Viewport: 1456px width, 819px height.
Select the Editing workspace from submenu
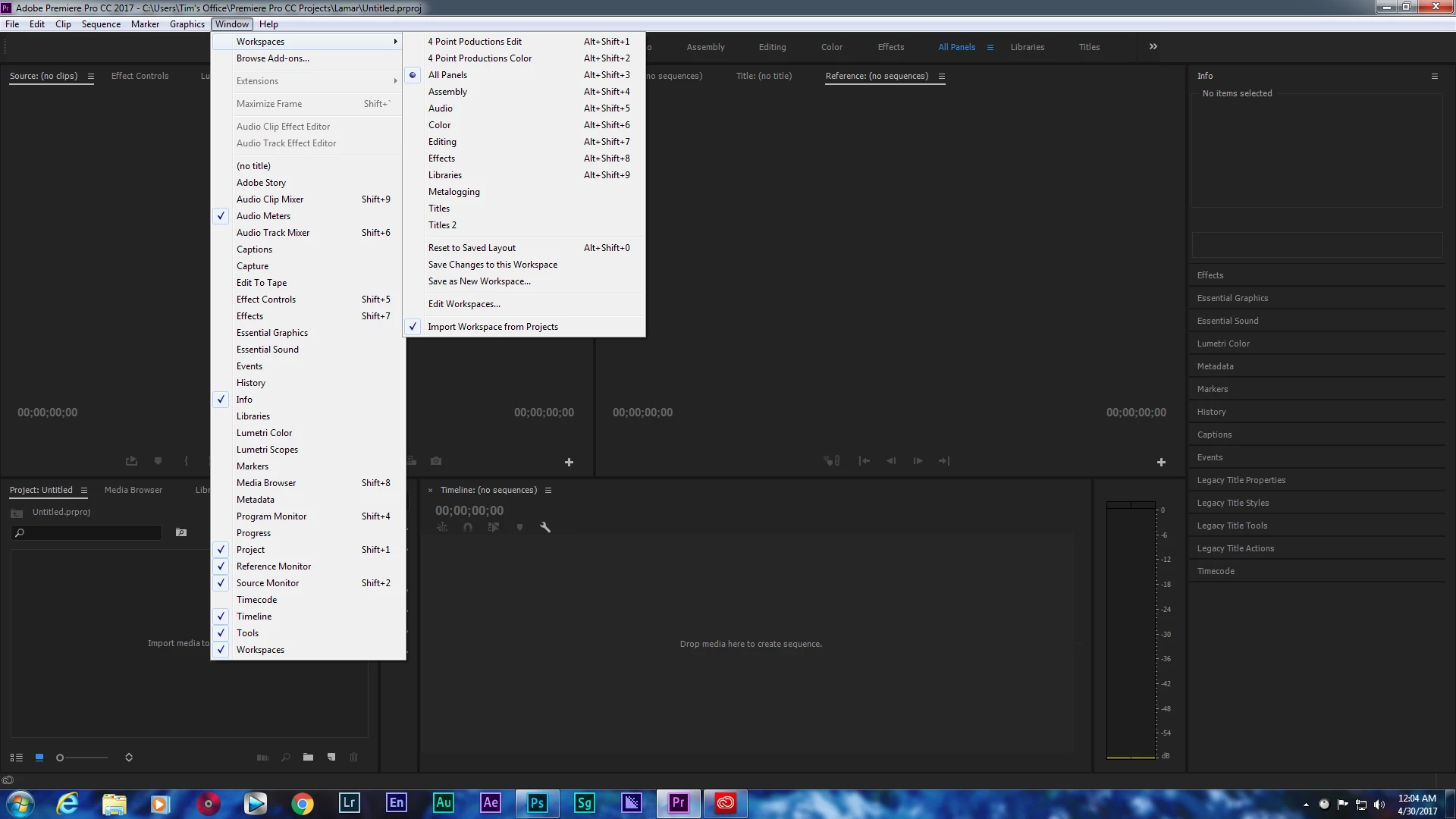(x=442, y=142)
